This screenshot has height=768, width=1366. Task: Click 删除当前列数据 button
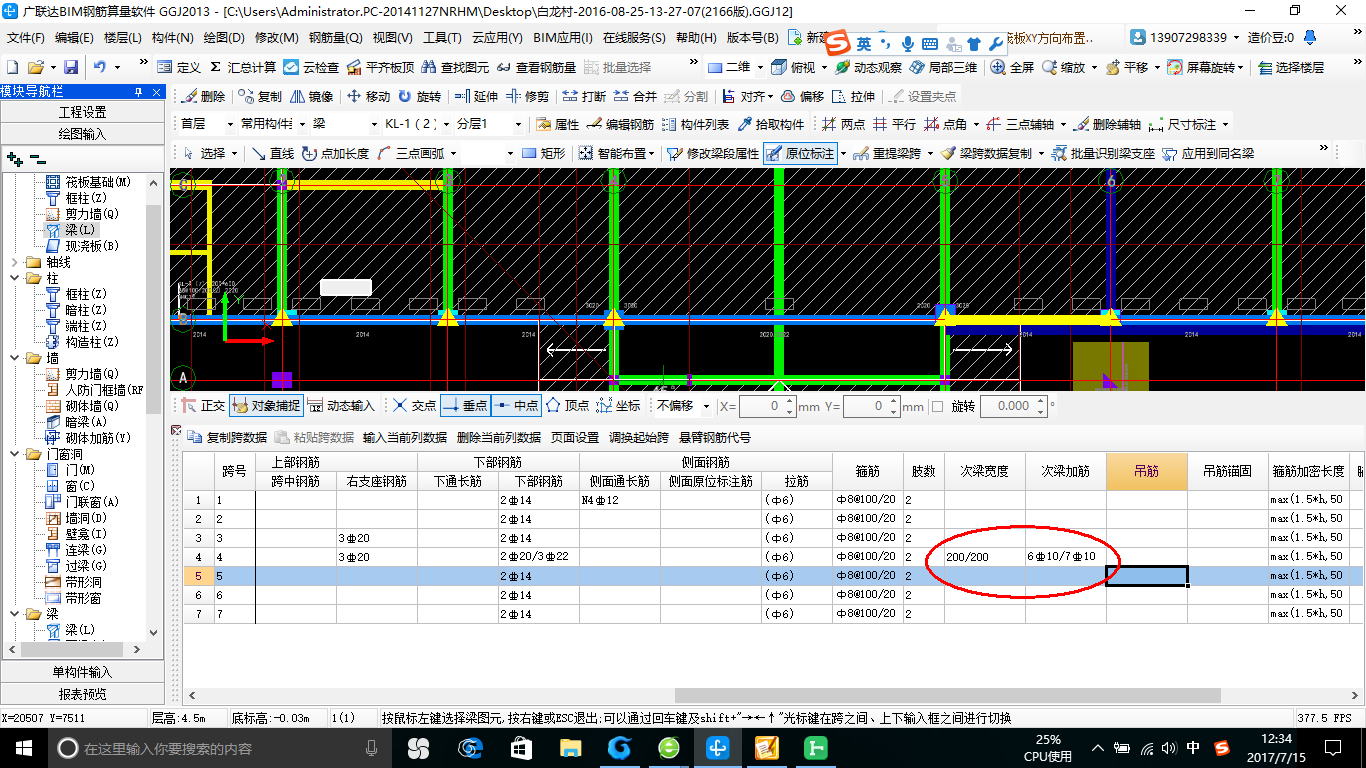click(x=498, y=437)
